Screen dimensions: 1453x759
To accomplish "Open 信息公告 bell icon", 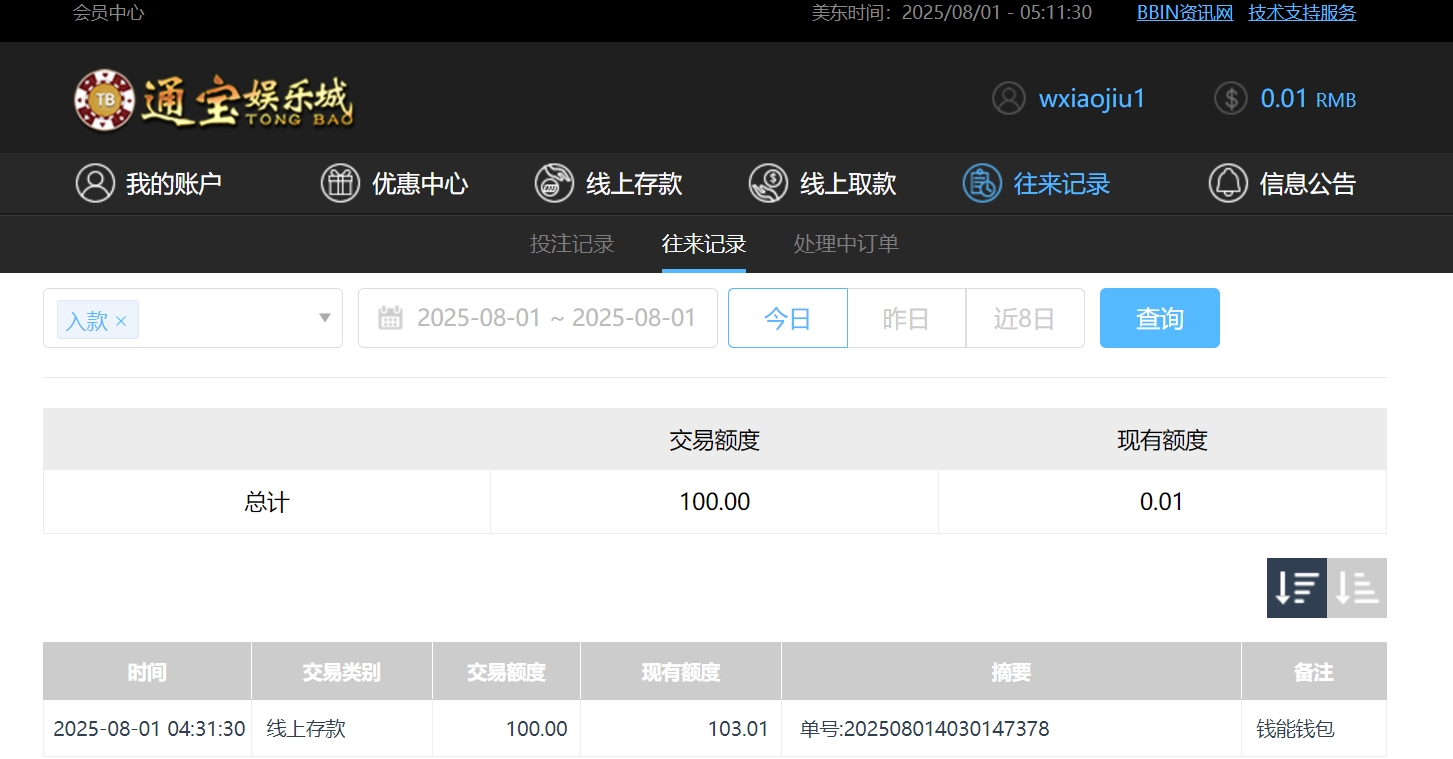I will [1228, 184].
